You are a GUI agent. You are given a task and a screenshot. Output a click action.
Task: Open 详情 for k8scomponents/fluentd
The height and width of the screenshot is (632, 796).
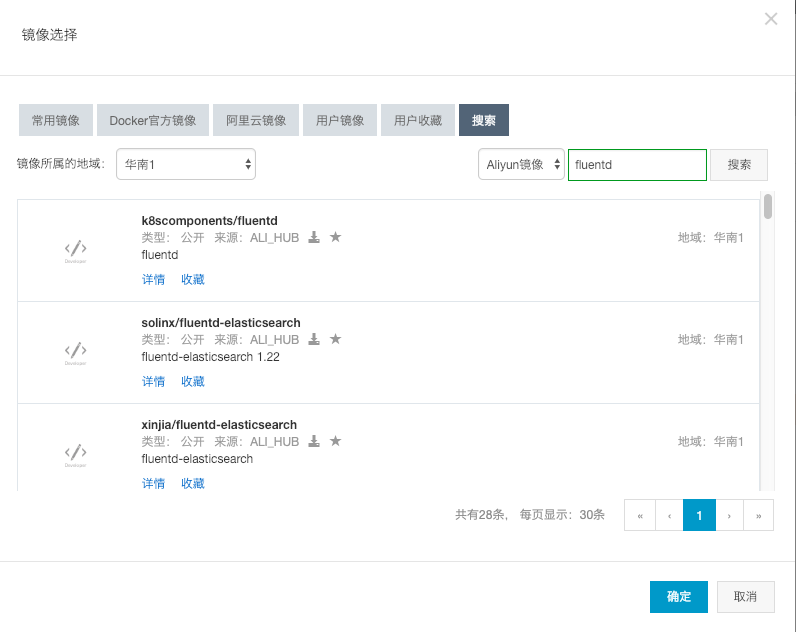pos(153,279)
